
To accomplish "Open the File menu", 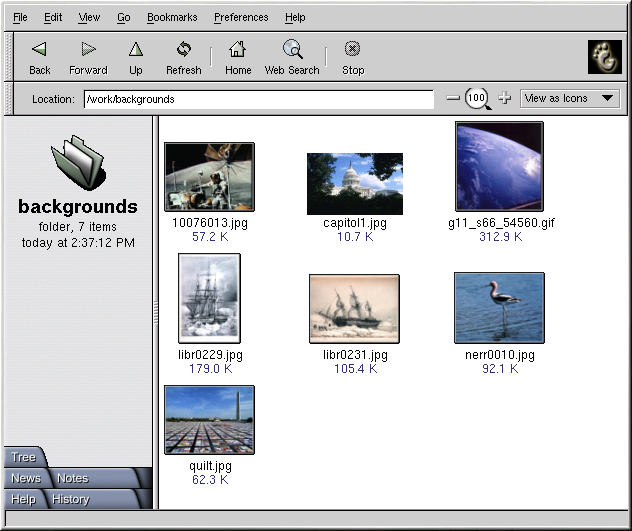I will pyautogui.click(x=20, y=17).
